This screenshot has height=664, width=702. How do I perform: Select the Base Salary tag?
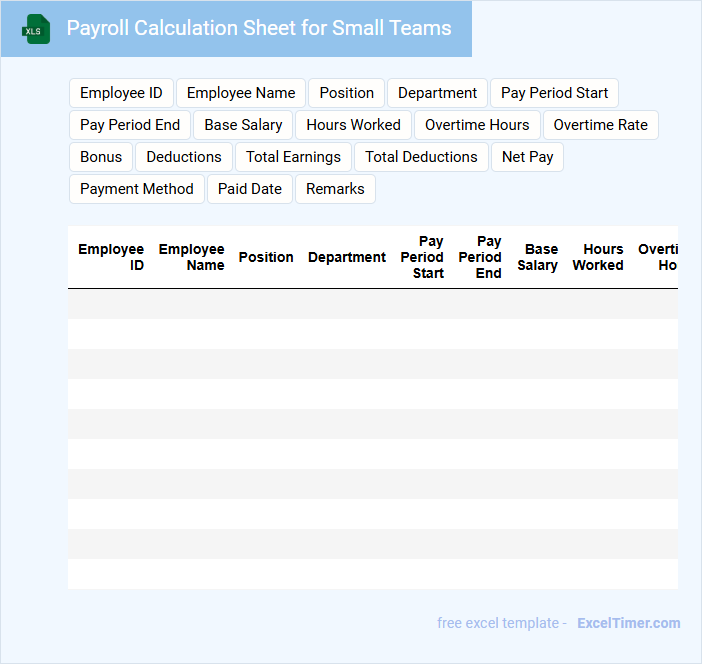(243, 125)
